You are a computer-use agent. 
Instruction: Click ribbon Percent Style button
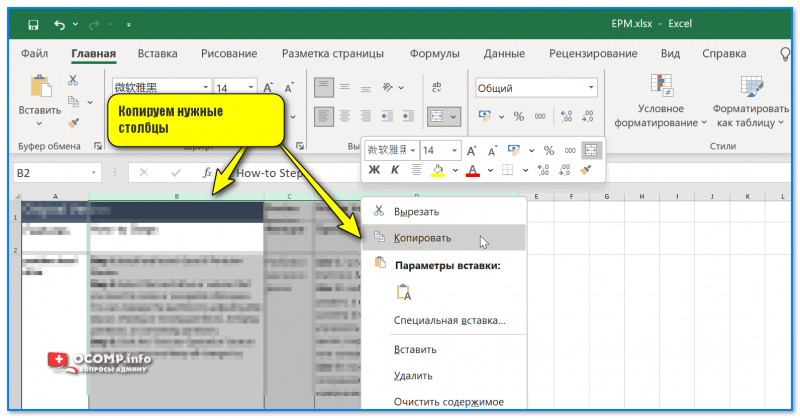tap(519, 116)
